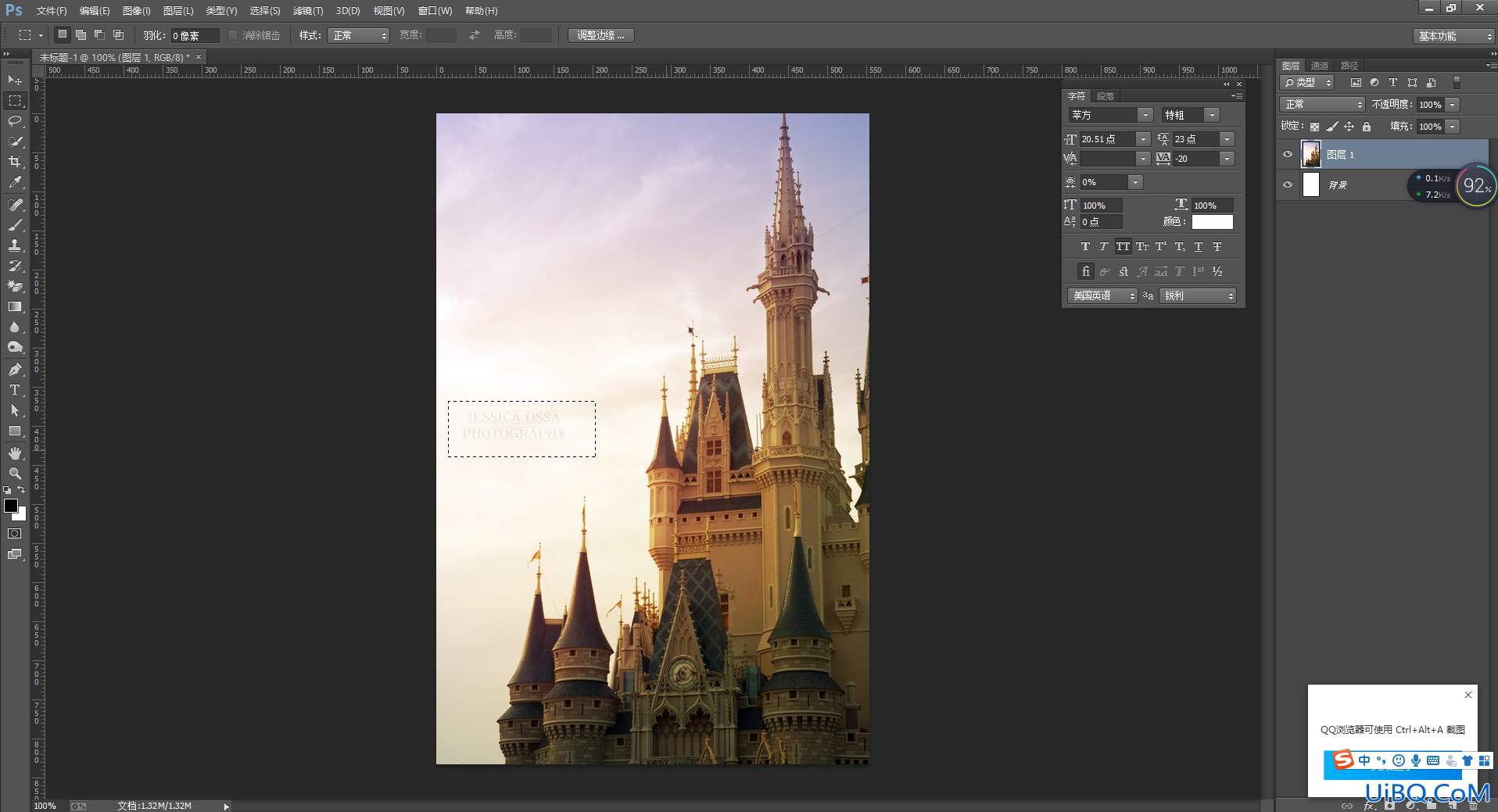Select the Clone Stamp tool
1498x812 pixels.
[15, 245]
